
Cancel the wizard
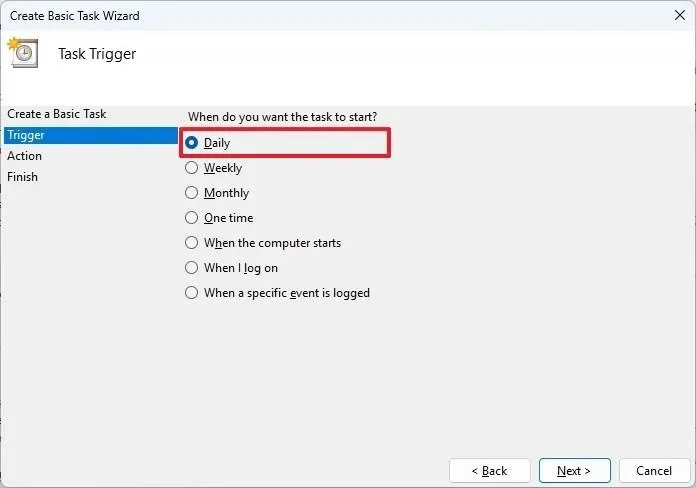(x=654, y=470)
